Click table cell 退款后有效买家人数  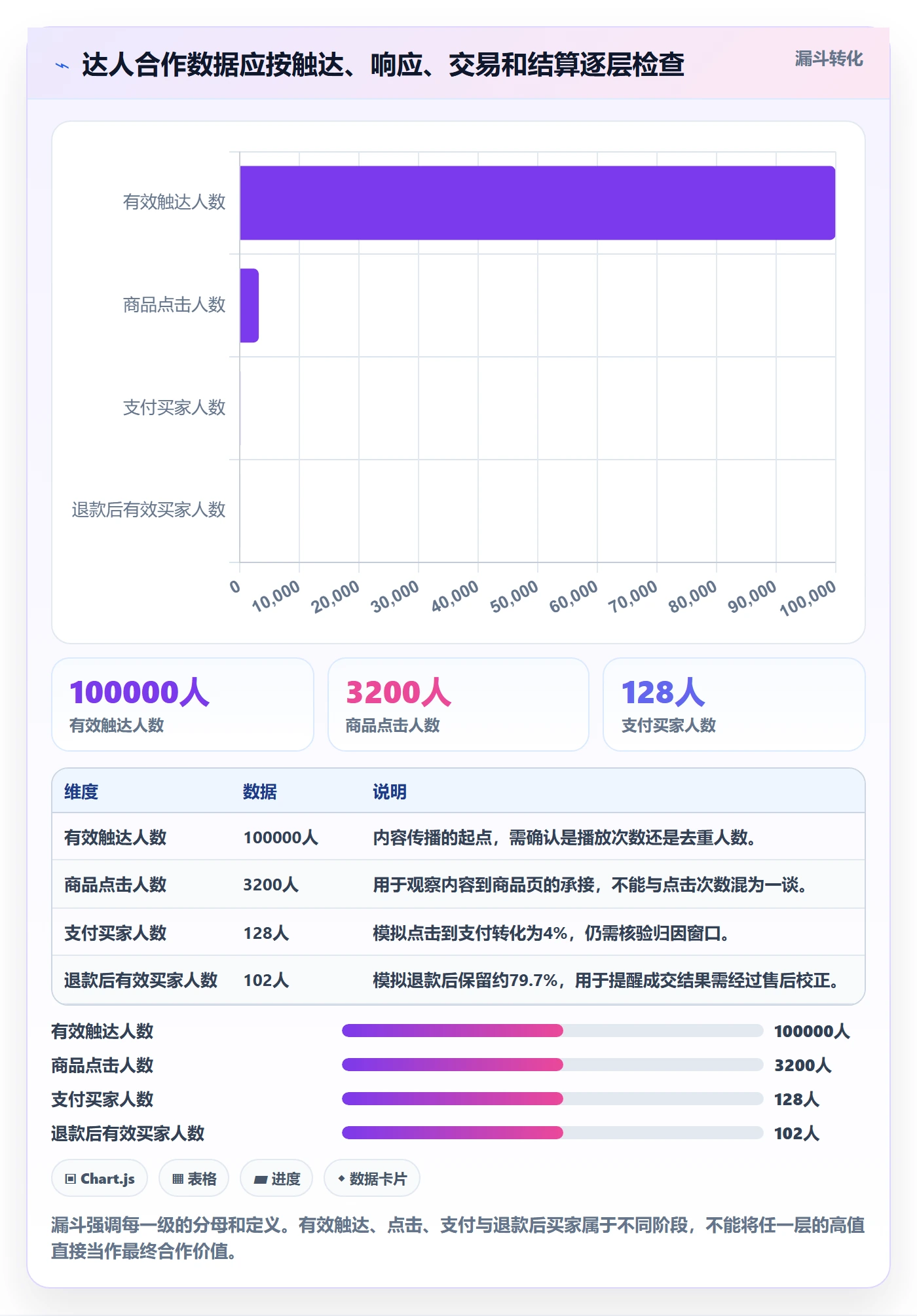tap(141, 980)
